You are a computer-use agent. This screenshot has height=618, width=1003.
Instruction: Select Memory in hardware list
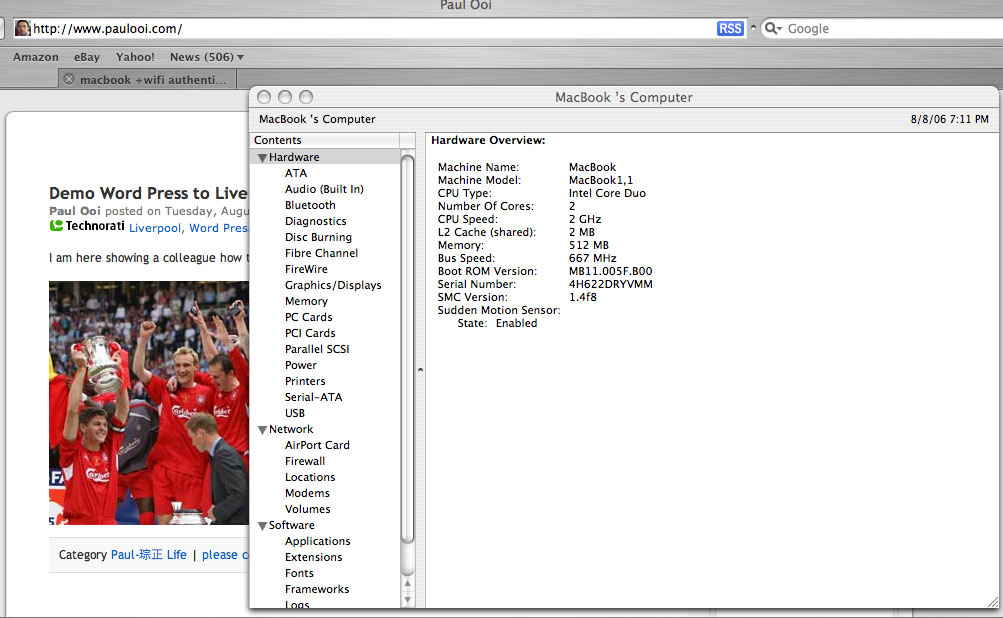(x=306, y=301)
